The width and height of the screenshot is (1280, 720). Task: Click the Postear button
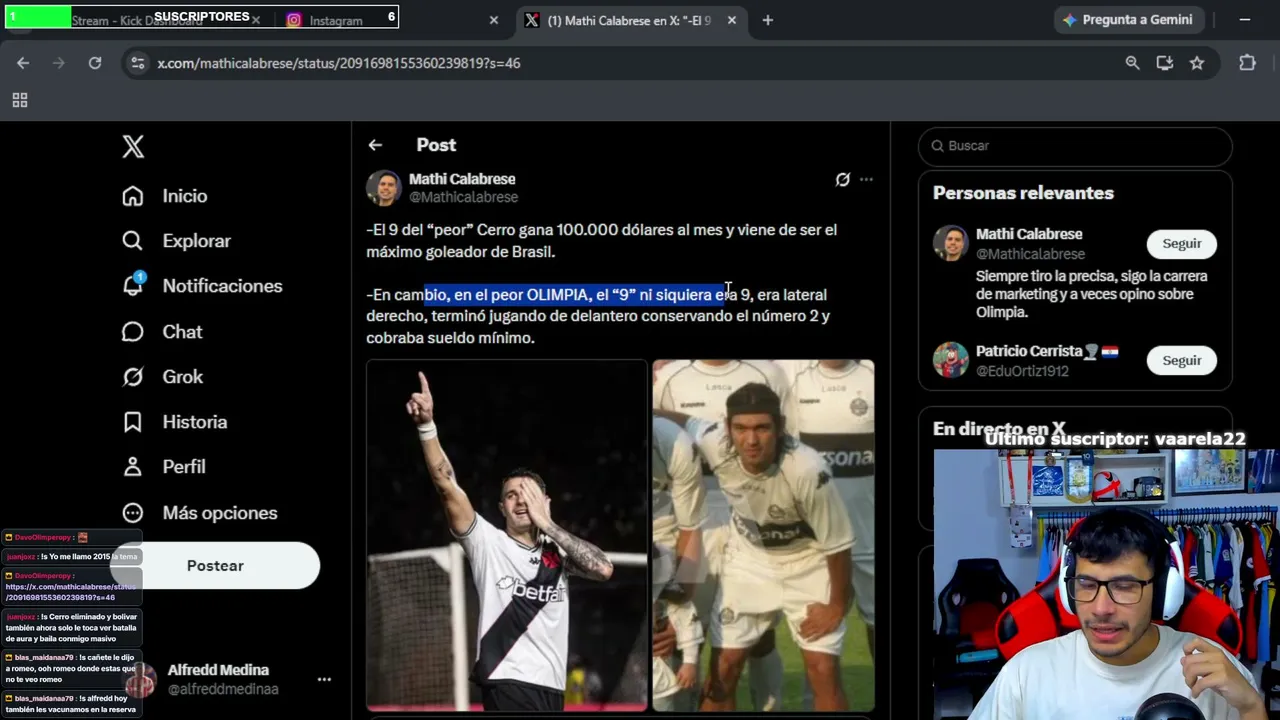(x=215, y=566)
